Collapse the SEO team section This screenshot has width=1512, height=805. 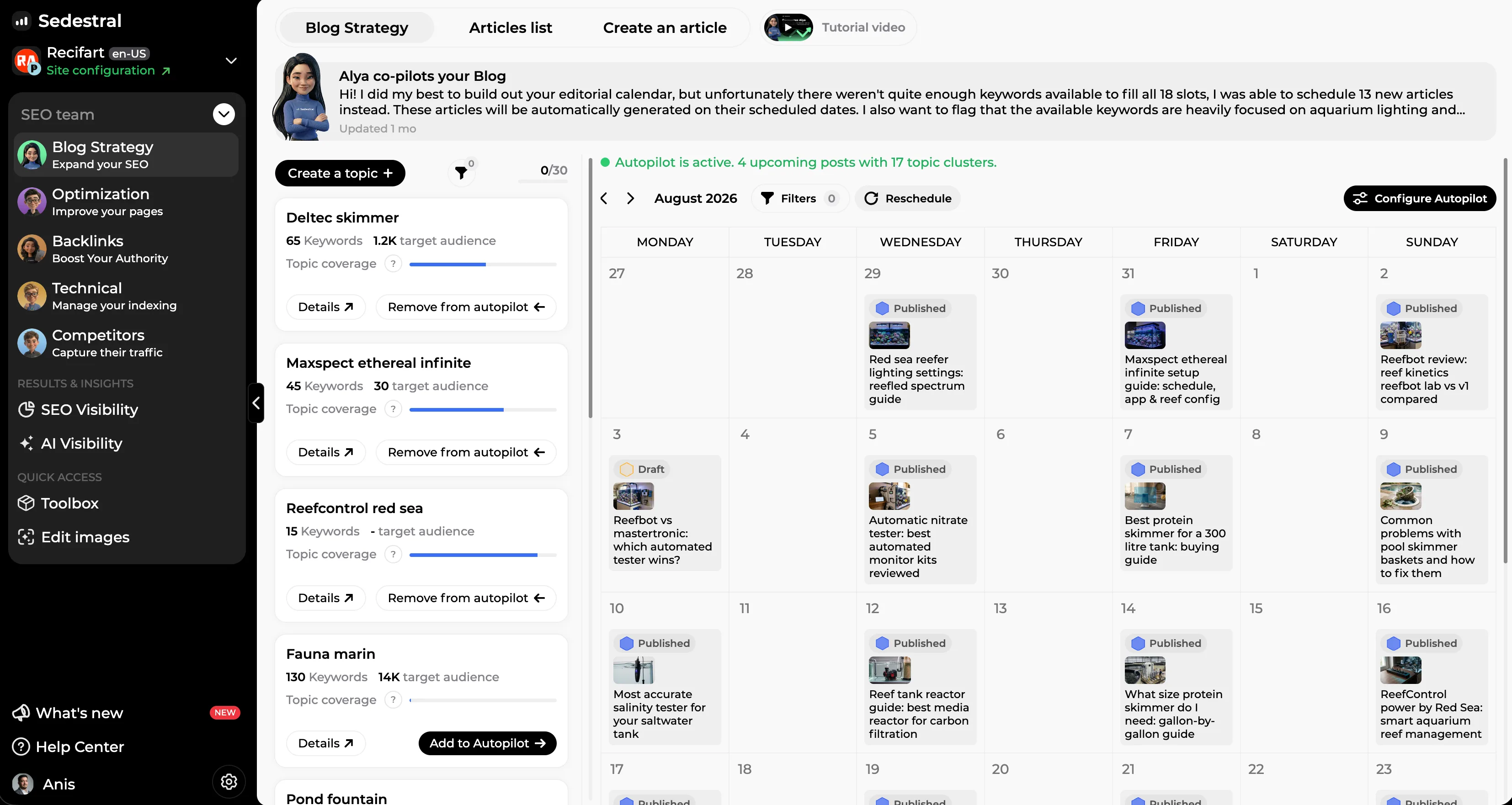click(x=224, y=114)
